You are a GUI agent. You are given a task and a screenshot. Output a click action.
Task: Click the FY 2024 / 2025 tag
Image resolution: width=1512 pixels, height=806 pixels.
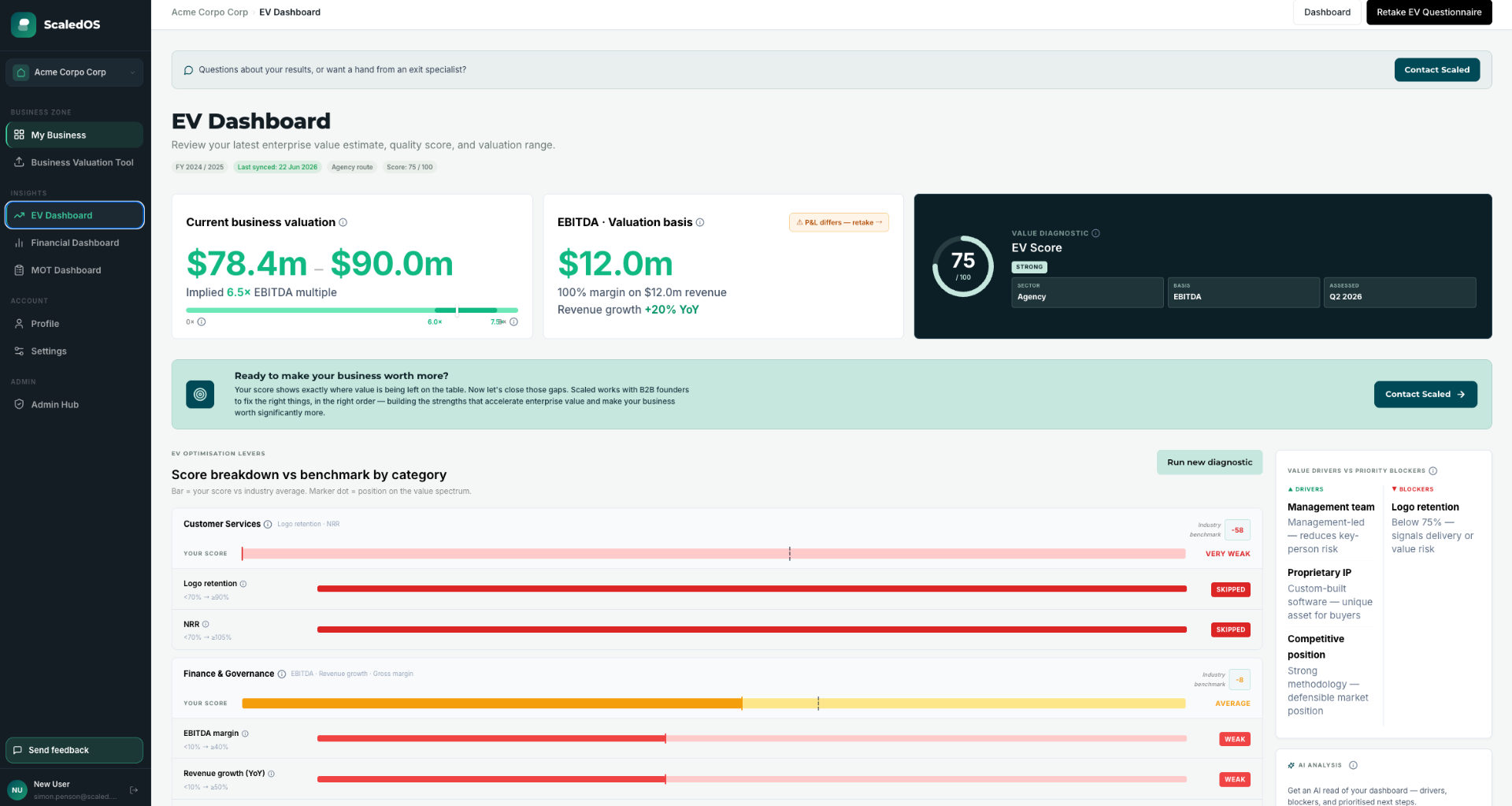(200, 167)
